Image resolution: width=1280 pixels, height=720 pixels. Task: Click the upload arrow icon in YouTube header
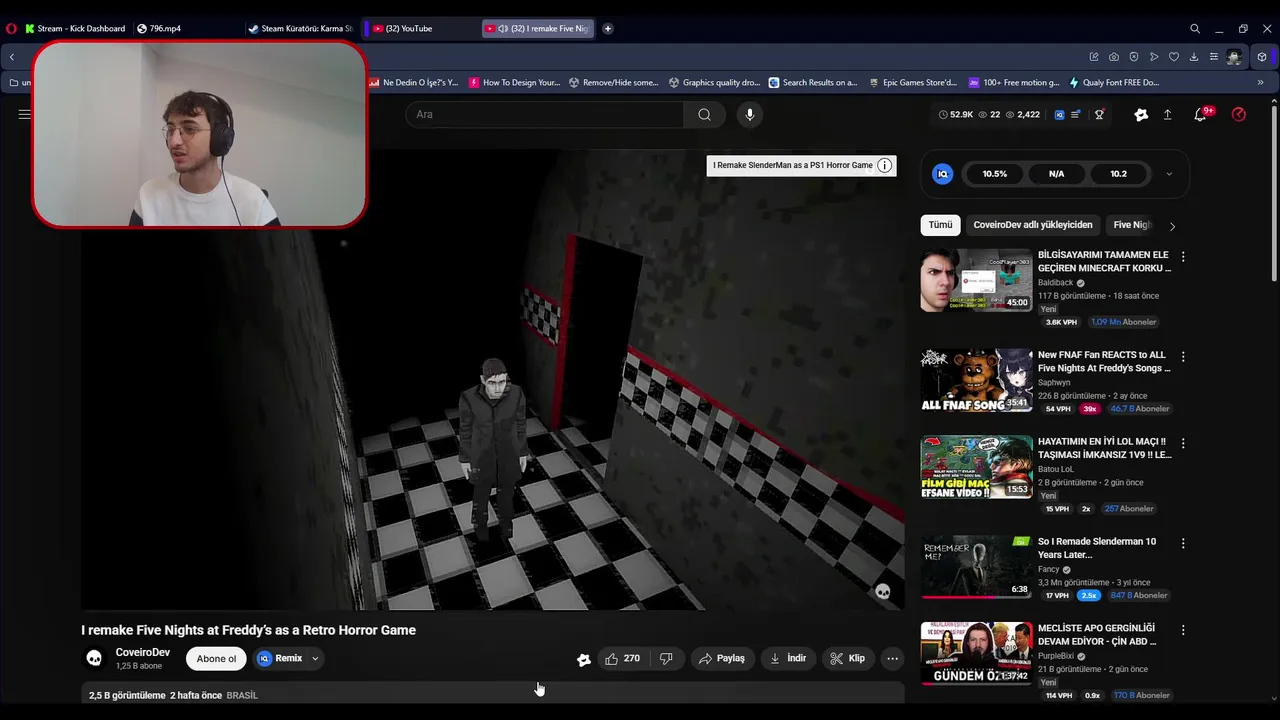1167,114
